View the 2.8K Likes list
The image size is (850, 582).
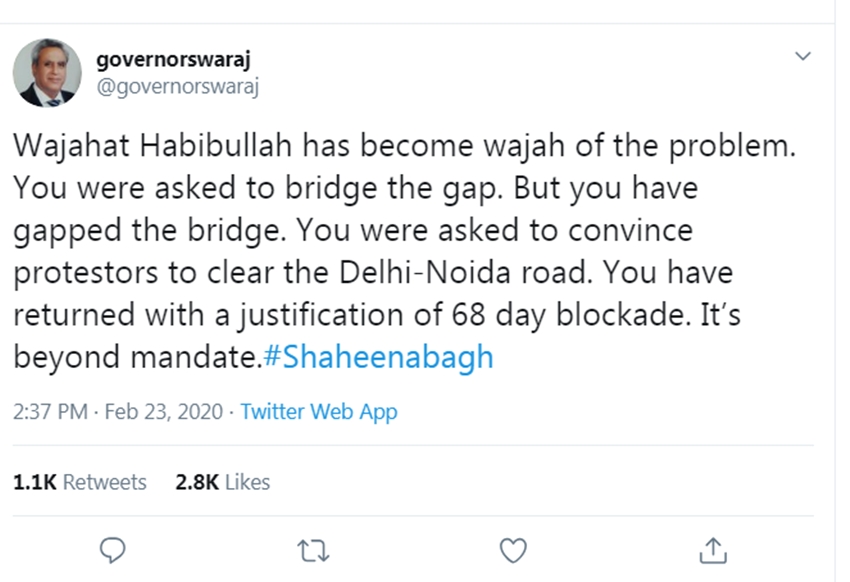[223, 481]
